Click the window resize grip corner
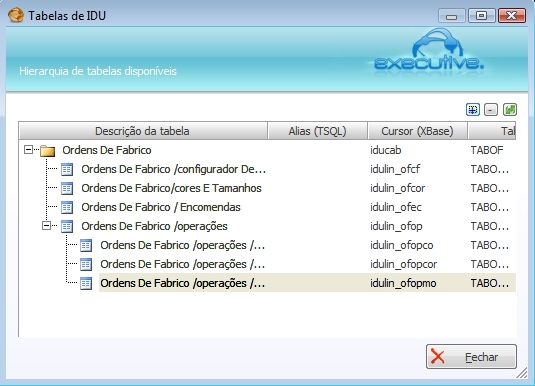Image resolution: width=535 pixels, height=386 pixels. point(522,373)
